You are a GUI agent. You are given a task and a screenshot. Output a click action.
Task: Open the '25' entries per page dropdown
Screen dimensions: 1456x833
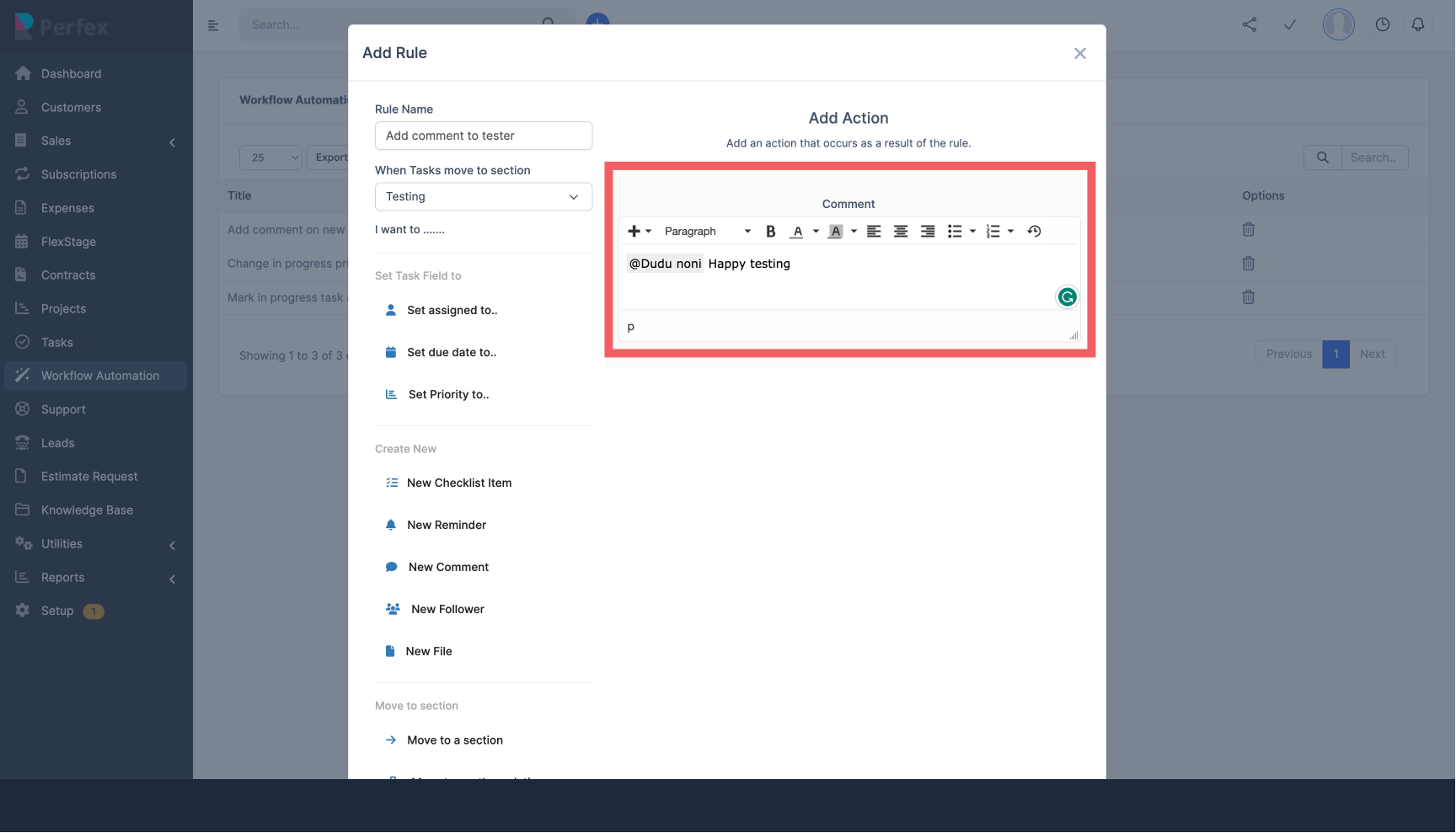tap(270, 157)
